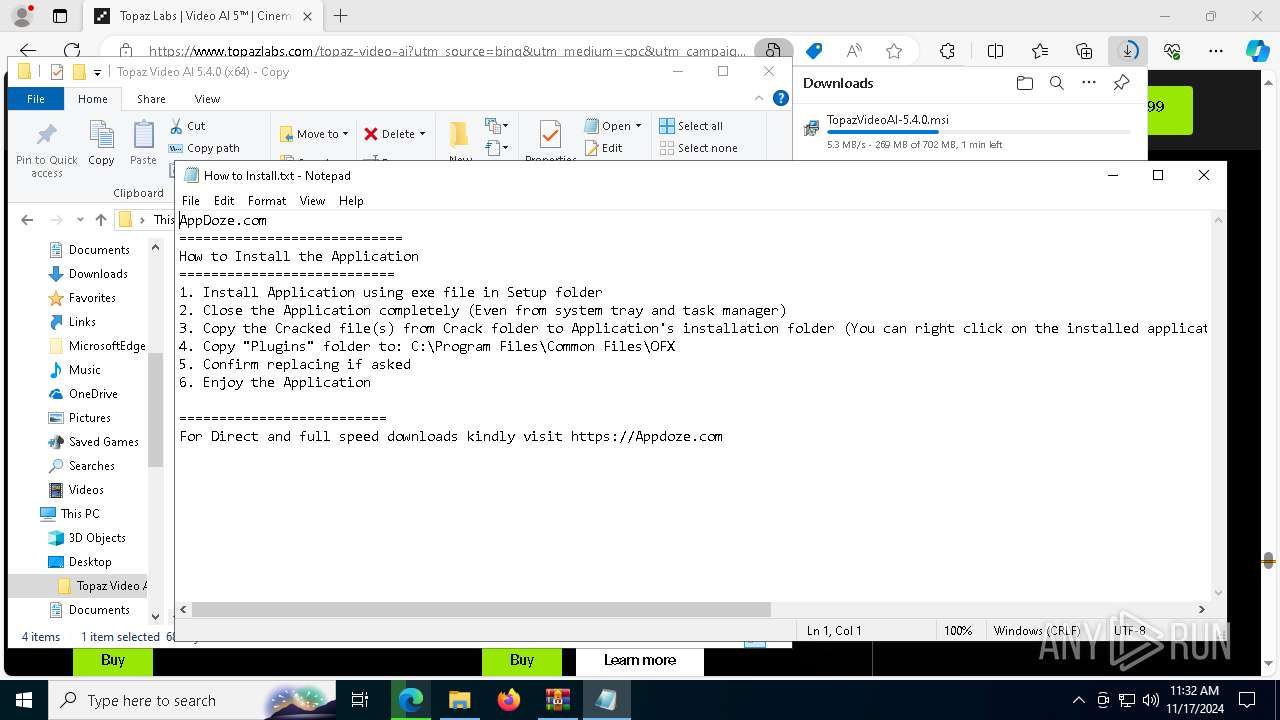Click Pin to Quick access in Explorer
Viewport: 1280px width, 720px height.
46,151
